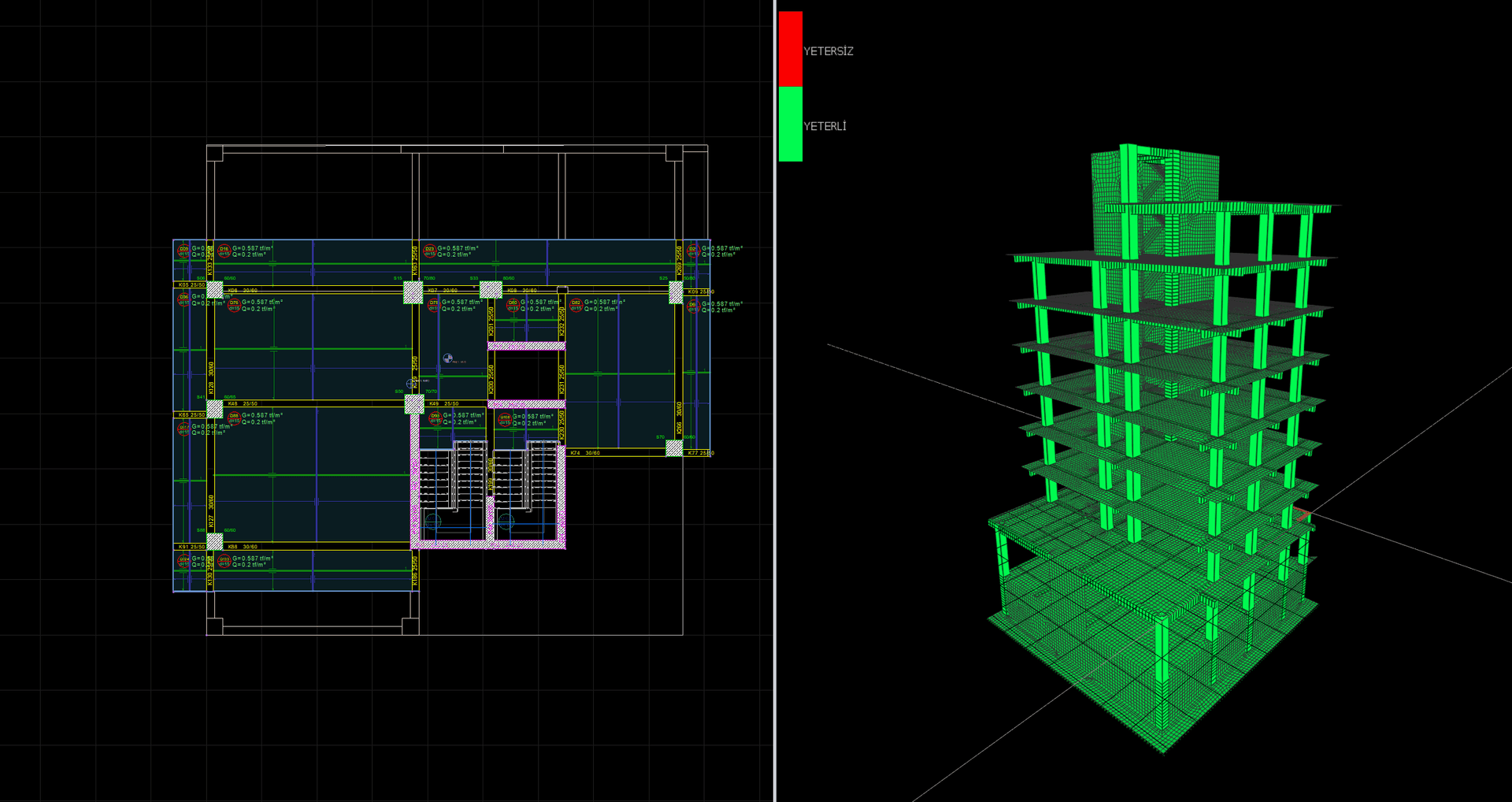
Task: Select vertical beam label K199 30/60
Action: pyautogui.click(x=490, y=476)
